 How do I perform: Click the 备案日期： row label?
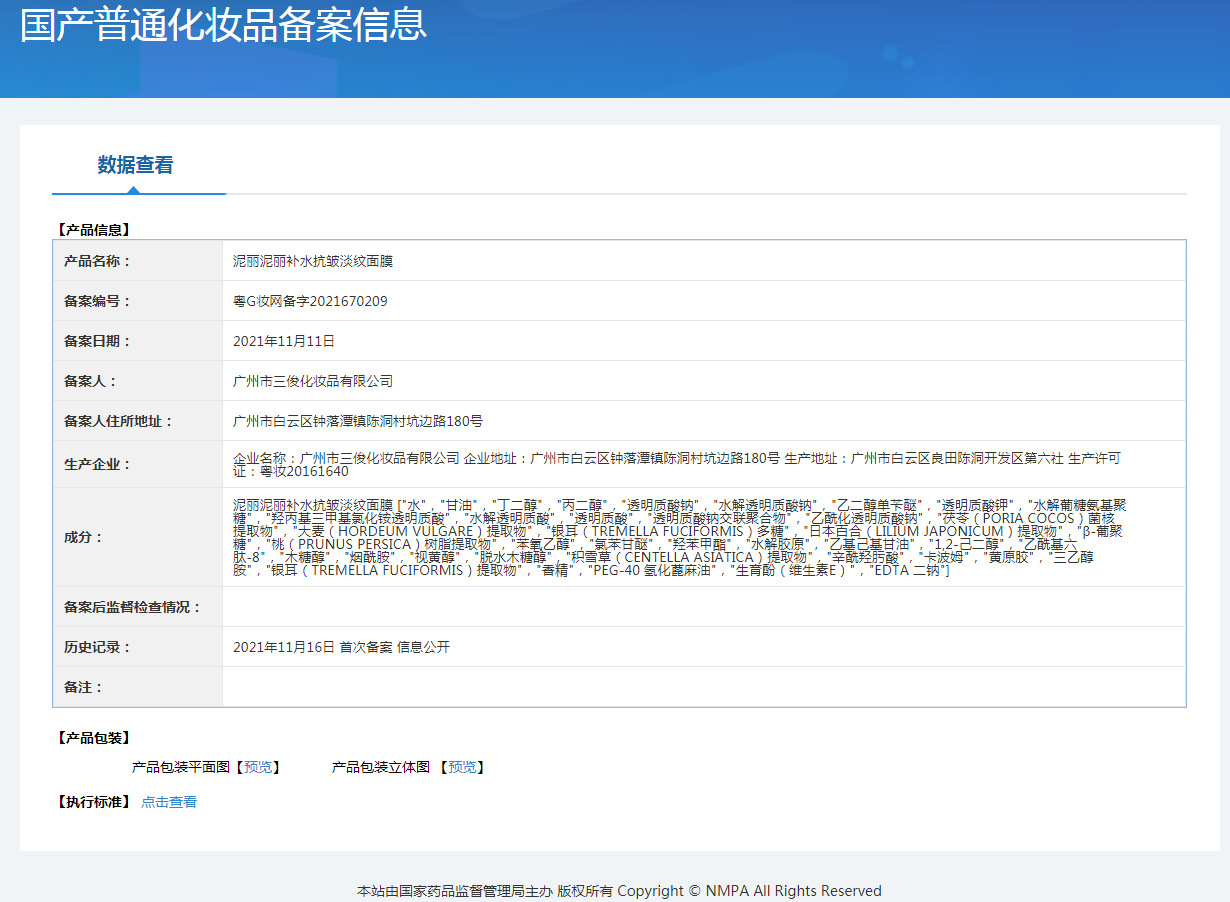(97, 341)
